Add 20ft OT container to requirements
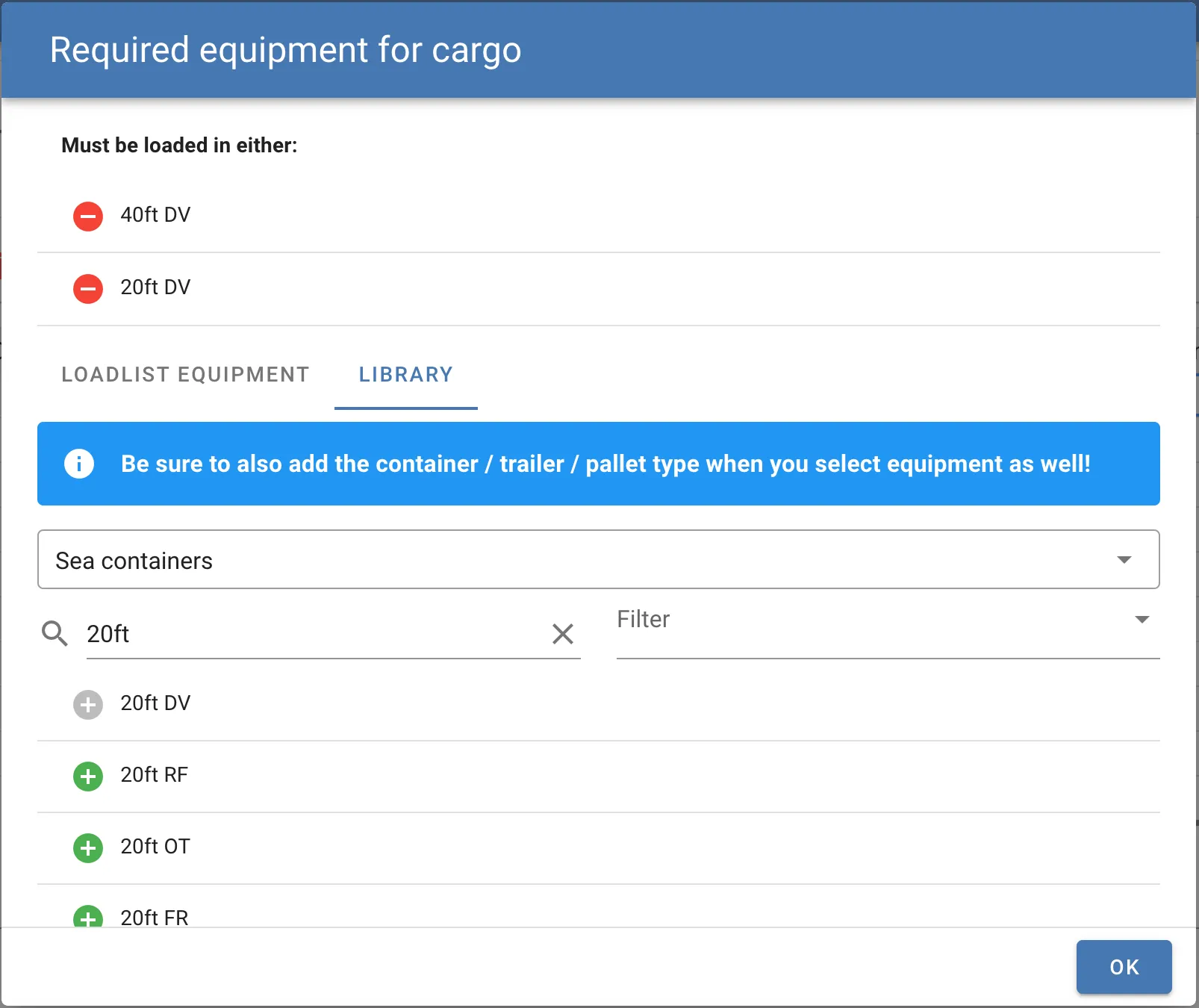 pyautogui.click(x=87, y=848)
